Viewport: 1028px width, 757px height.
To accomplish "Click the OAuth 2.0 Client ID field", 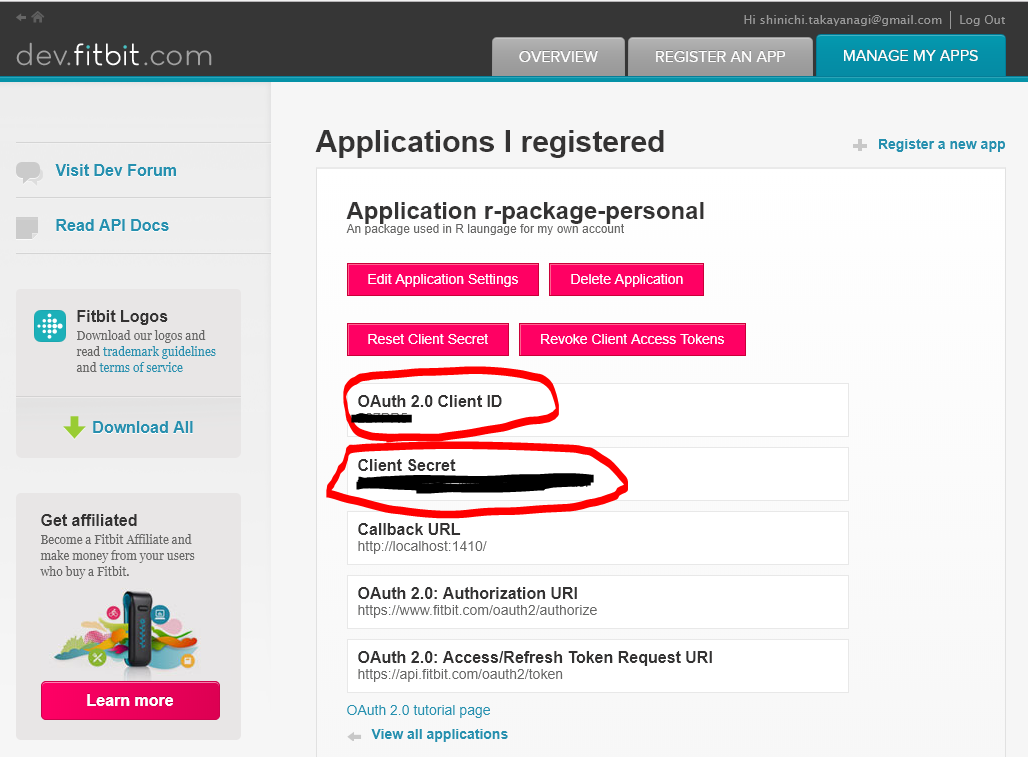I will pyautogui.click(x=597, y=410).
